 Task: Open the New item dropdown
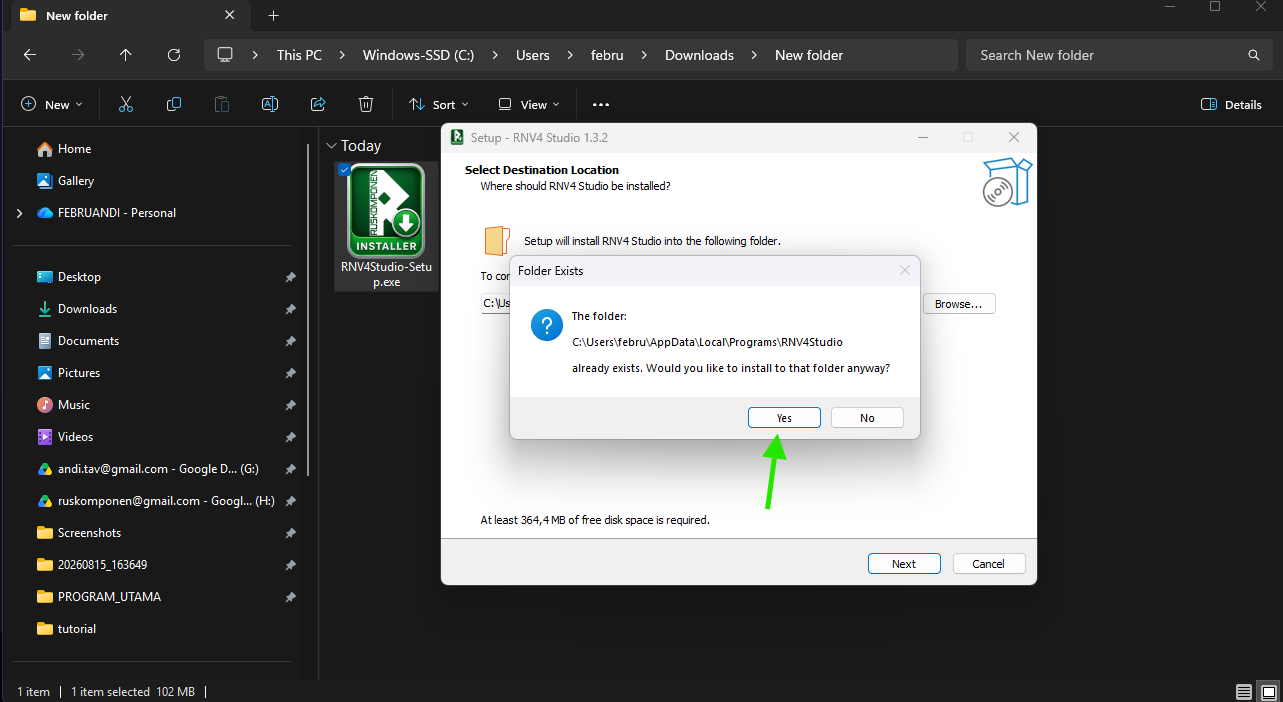point(52,104)
